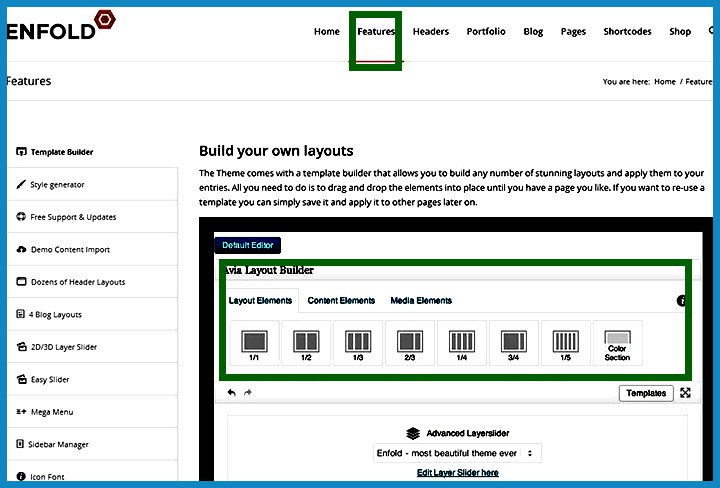Select Style generator in sidebar
This screenshot has width=720, height=488.
pos(92,185)
